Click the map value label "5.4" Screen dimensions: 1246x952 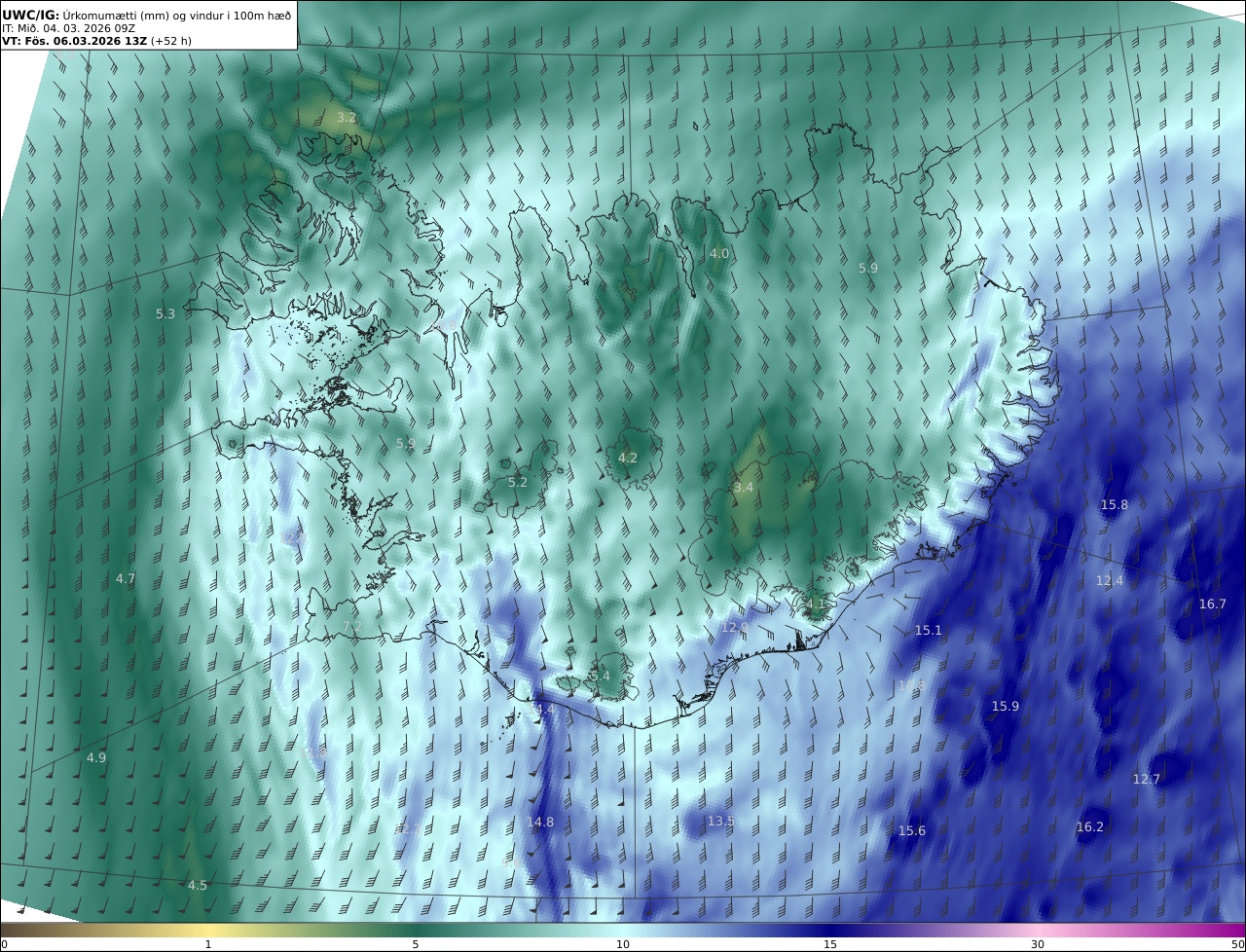click(601, 677)
